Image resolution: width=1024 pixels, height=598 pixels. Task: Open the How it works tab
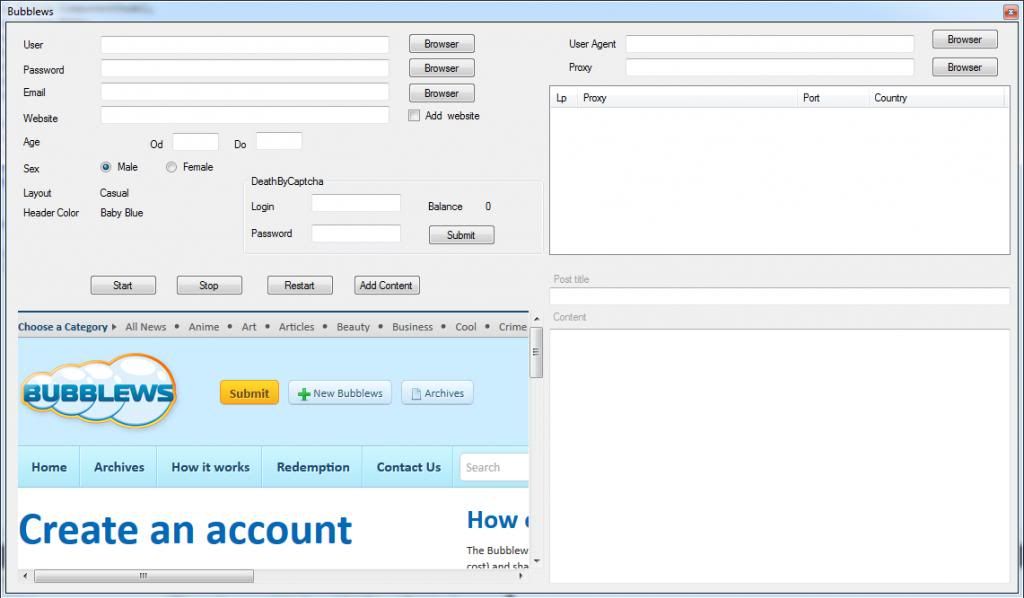[x=210, y=467]
